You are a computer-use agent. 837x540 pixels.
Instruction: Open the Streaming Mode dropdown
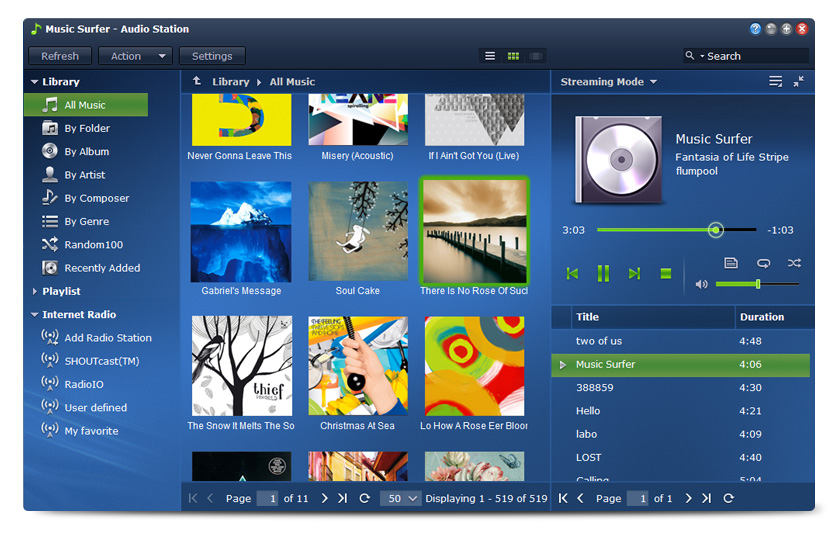(x=608, y=82)
